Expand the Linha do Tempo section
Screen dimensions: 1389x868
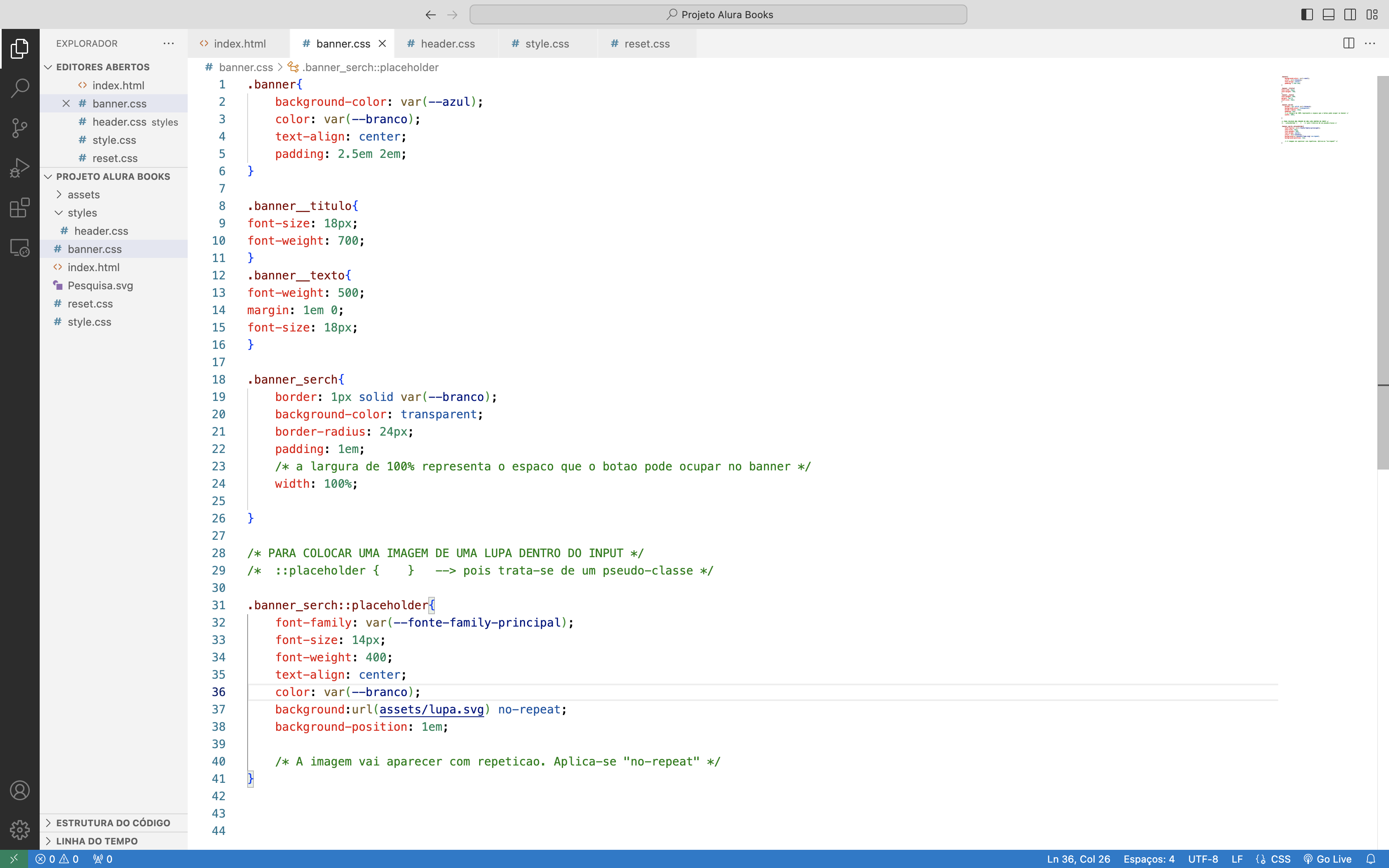pos(114,841)
